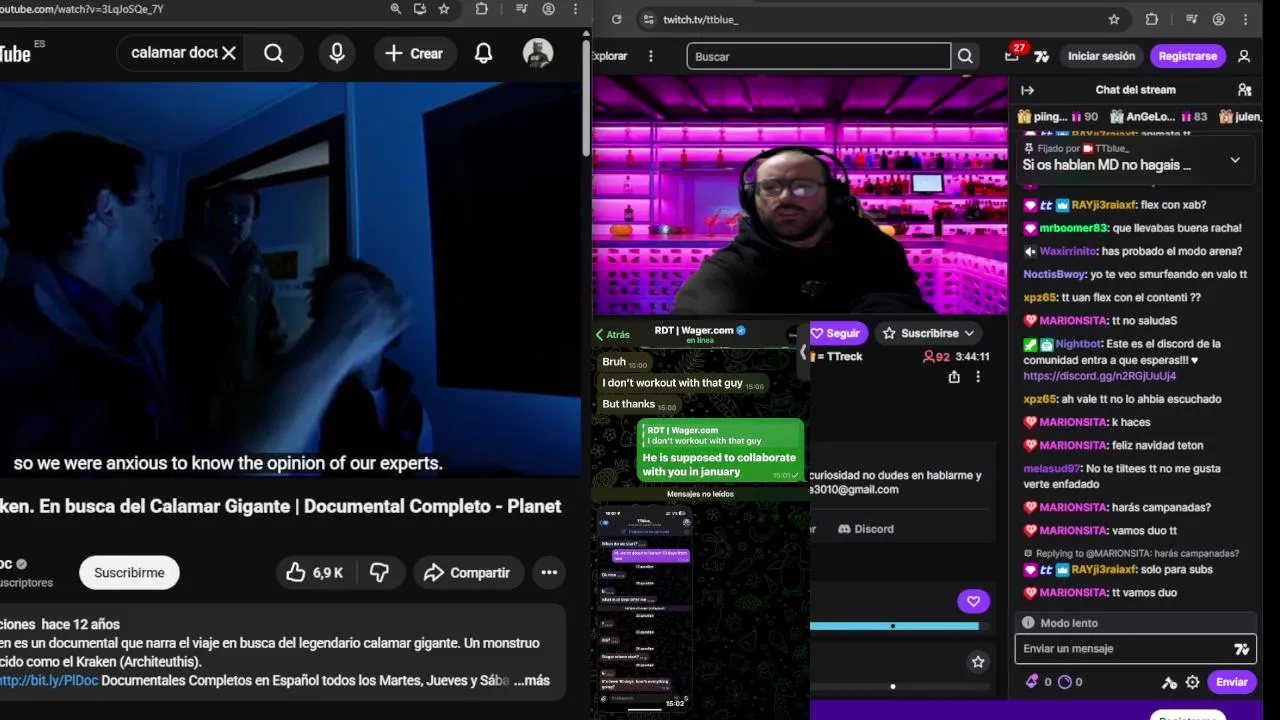
Task: Open chat community users icon
Action: point(1244,90)
